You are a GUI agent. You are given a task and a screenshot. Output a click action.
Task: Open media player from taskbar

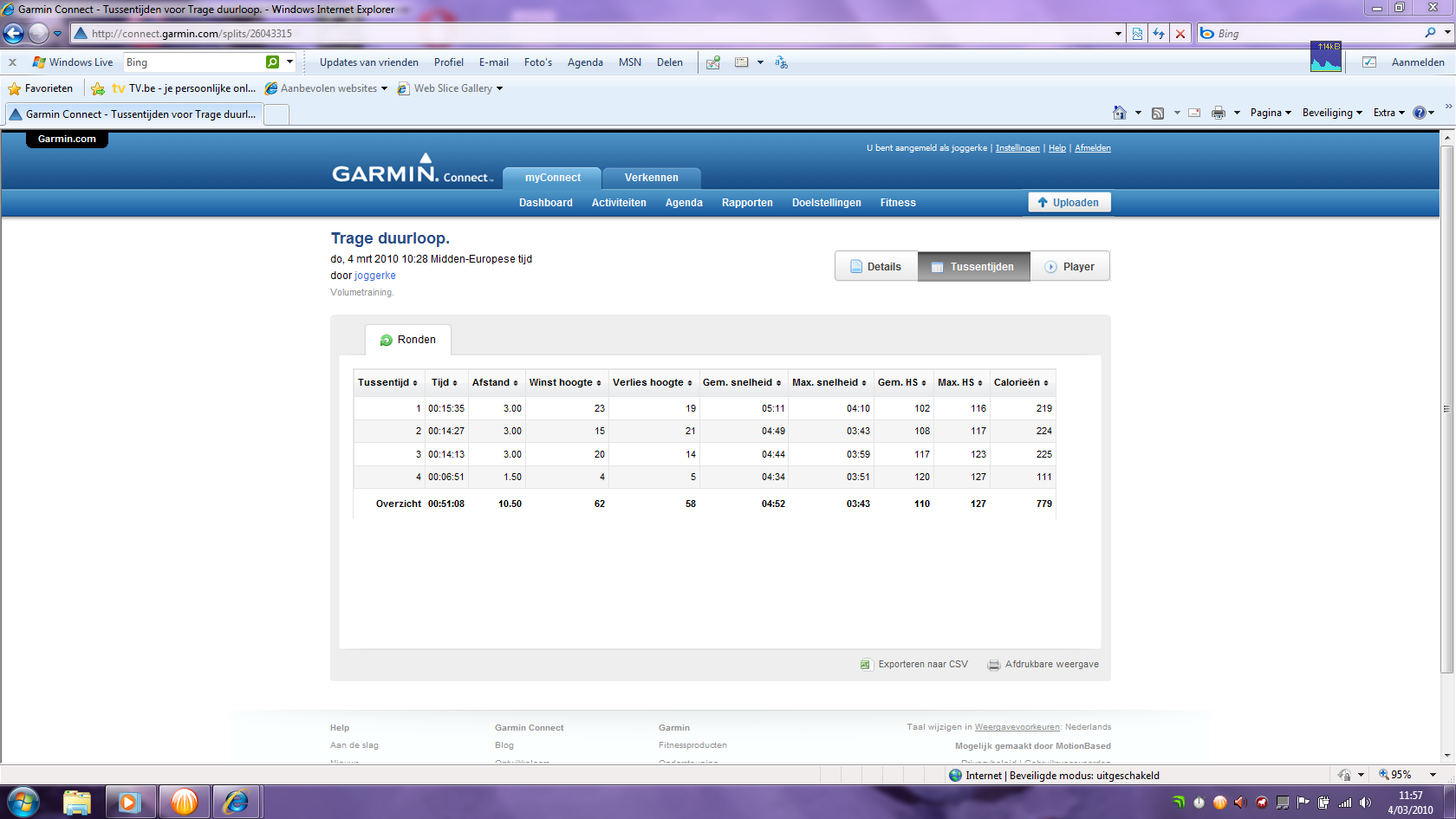(130, 803)
